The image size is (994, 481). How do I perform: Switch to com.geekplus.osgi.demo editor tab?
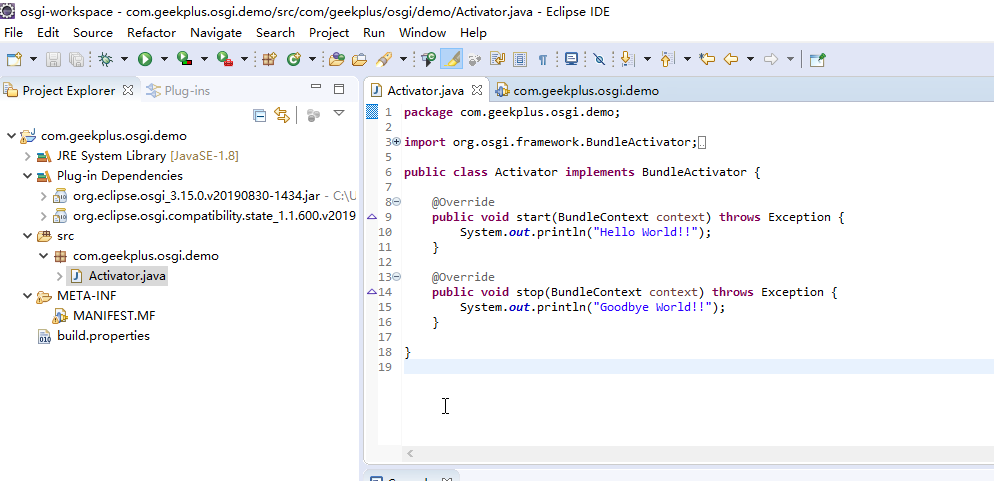(x=578, y=91)
